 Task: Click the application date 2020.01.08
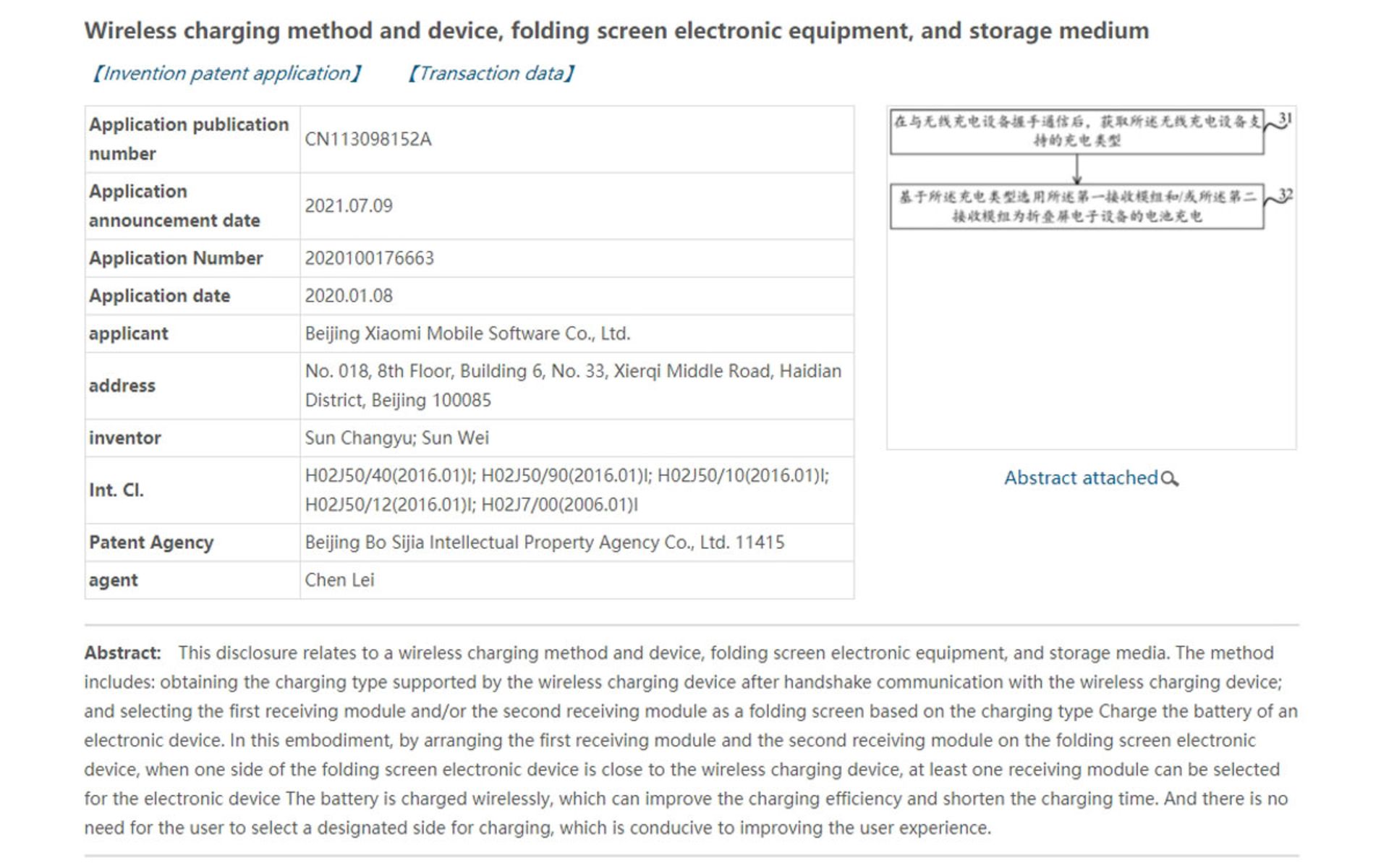(349, 296)
